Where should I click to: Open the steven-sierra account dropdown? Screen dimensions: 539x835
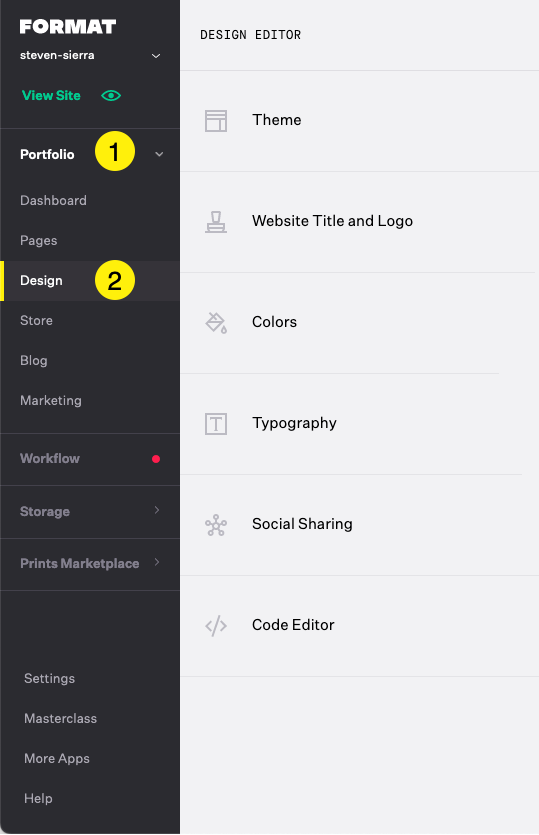pyautogui.click(x=156, y=56)
